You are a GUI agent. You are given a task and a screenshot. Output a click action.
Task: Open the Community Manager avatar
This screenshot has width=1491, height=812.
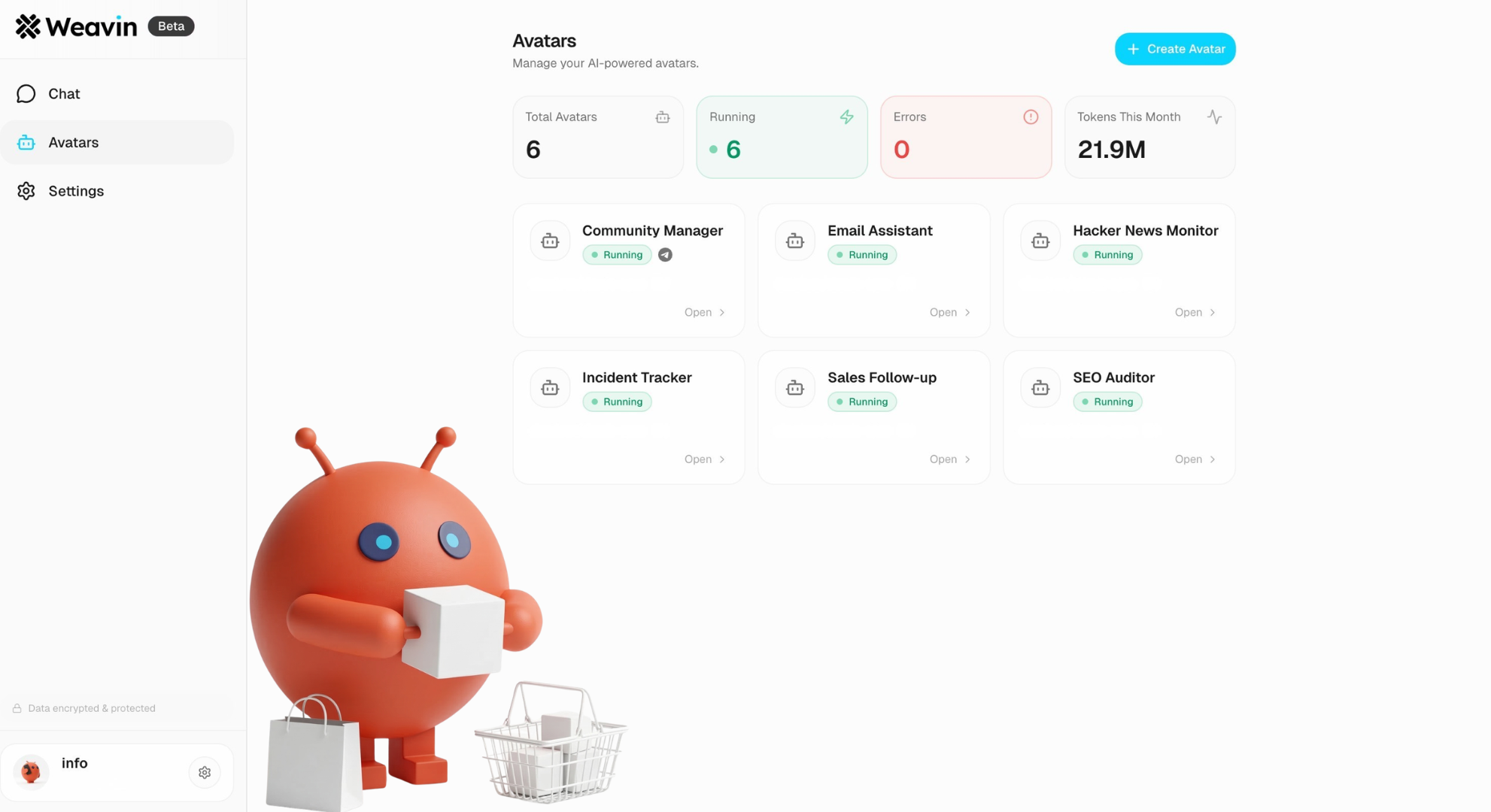point(705,312)
